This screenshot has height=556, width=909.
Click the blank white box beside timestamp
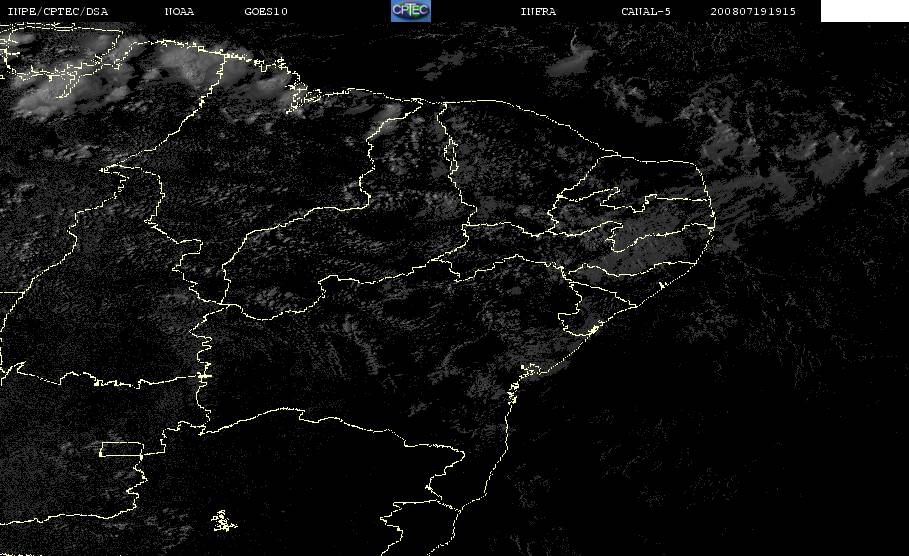pos(864,10)
